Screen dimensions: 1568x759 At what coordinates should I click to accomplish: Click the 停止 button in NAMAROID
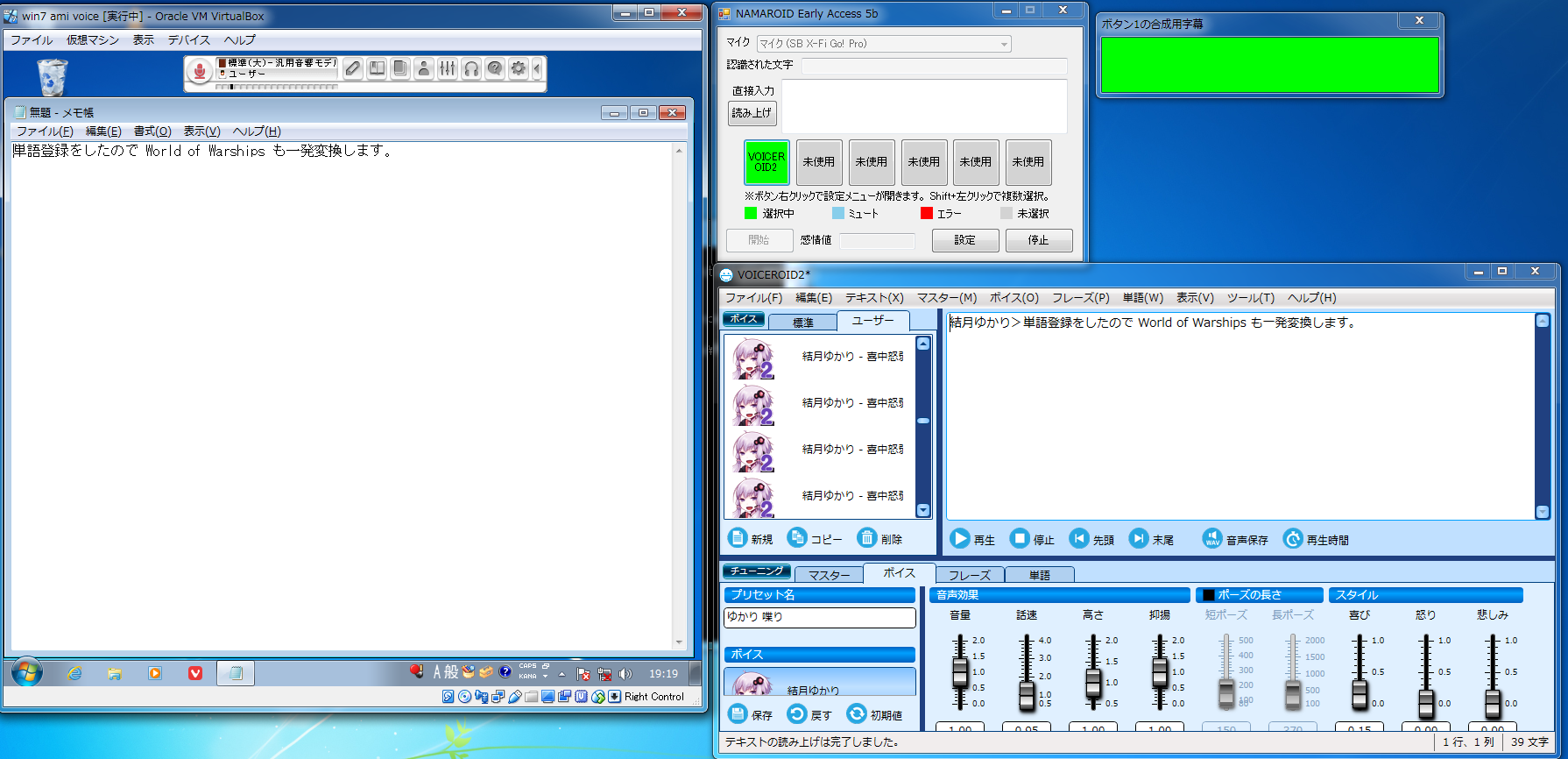1038,240
